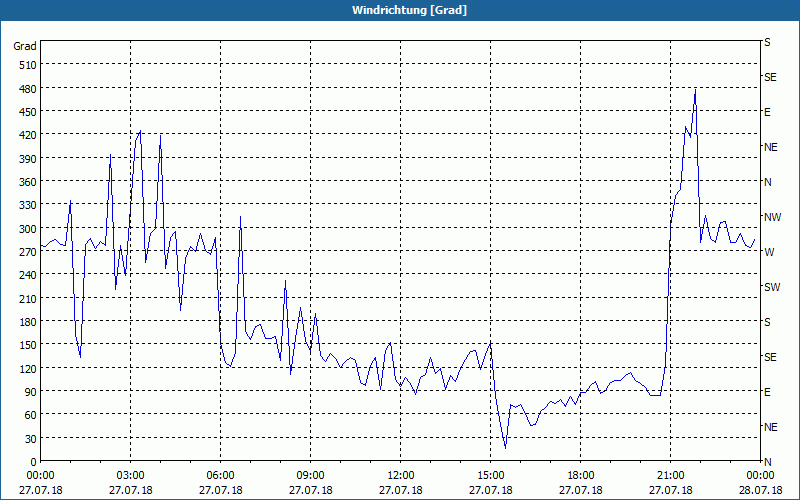The height and width of the screenshot is (500, 800).
Task: Click the 60 y-axis tick label
Action: click(x=31, y=415)
